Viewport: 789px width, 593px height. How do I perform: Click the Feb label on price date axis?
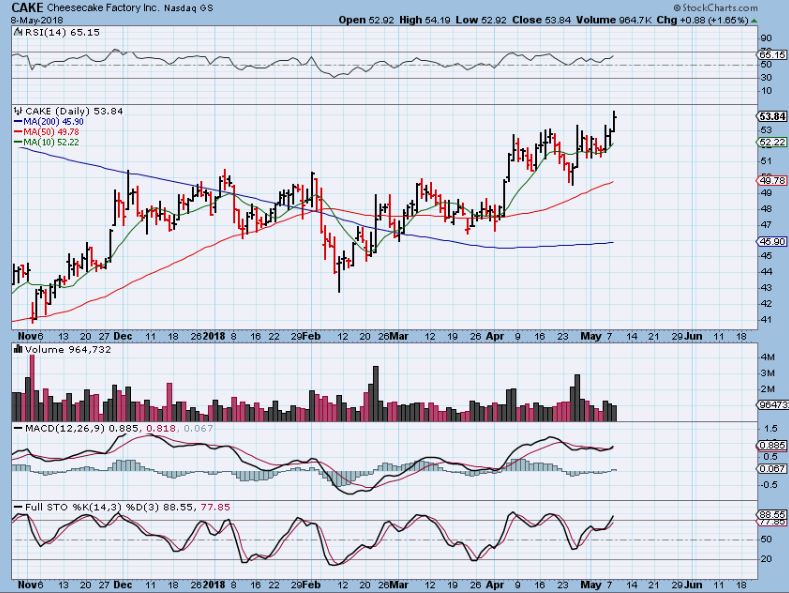(313, 336)
